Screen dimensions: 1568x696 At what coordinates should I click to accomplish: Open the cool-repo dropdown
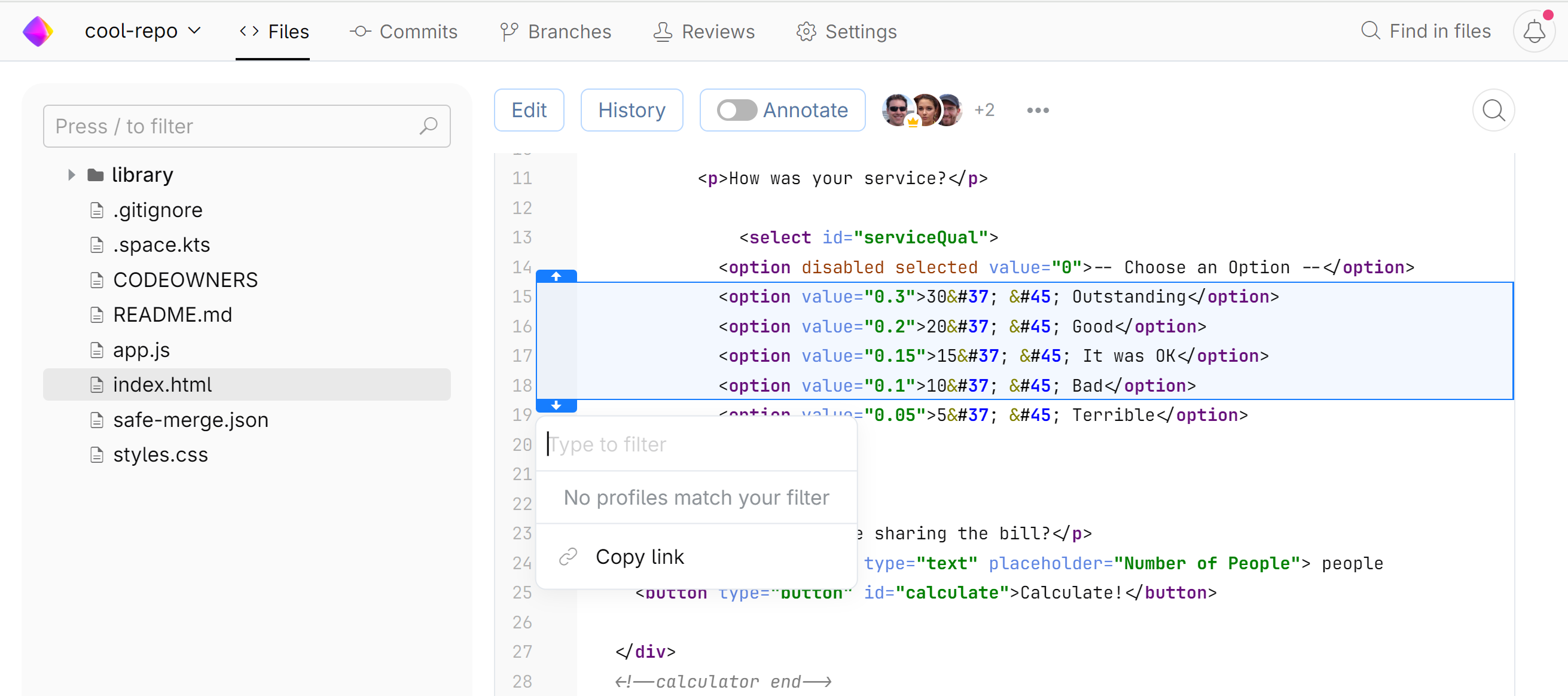point(142,31)
